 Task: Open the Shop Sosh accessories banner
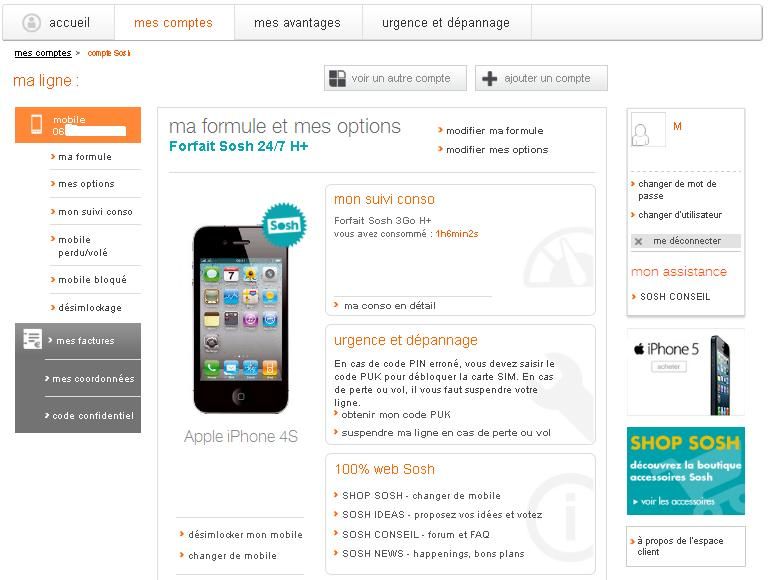(685, 471)
